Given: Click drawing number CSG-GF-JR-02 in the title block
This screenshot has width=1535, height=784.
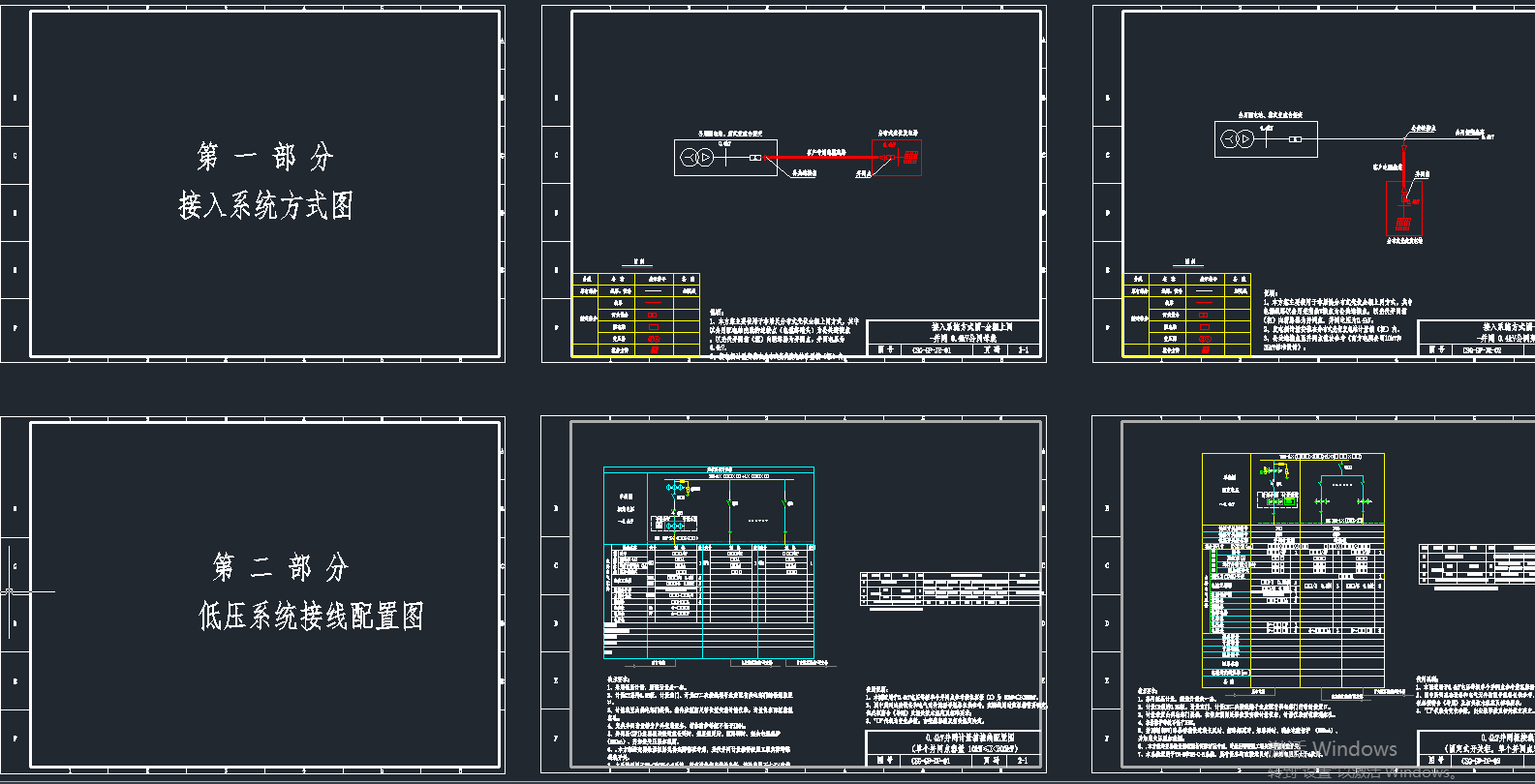Looking at the screenshot, I should (x=1482, y=350).
